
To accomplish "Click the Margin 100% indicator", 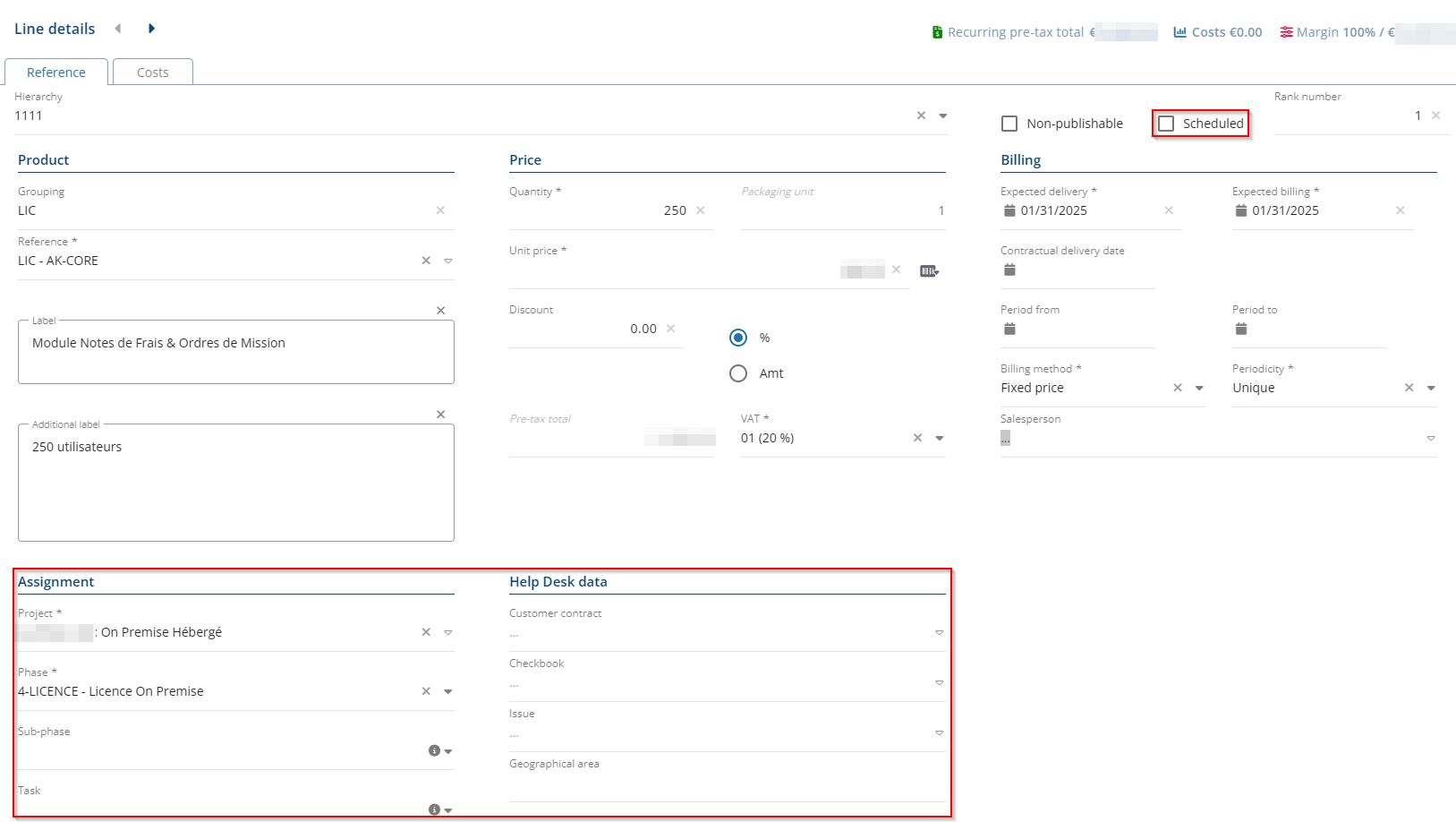I will (x=1334, y=32).
